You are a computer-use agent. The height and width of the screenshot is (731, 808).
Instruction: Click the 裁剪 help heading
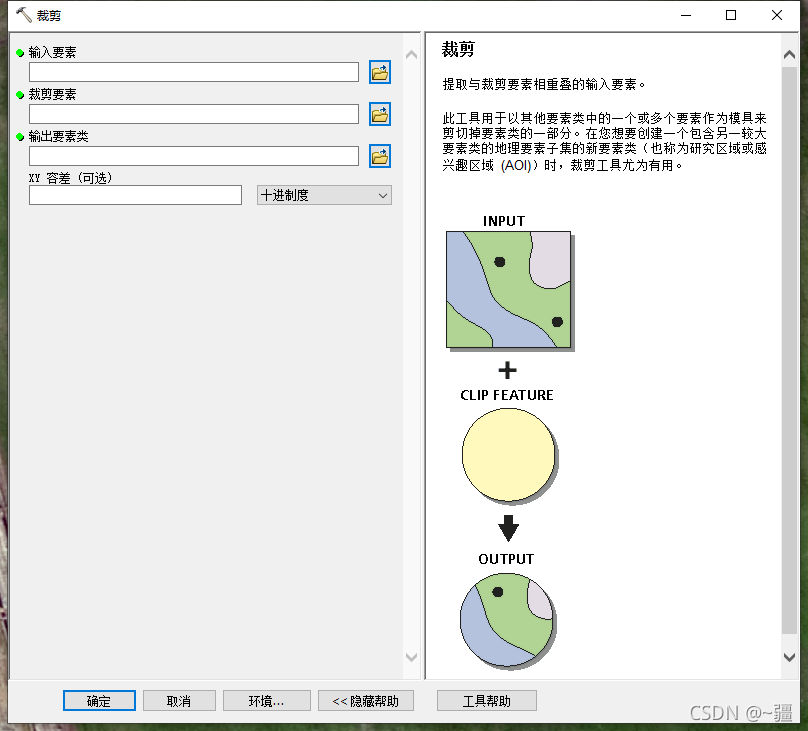[x=458, y=49]
